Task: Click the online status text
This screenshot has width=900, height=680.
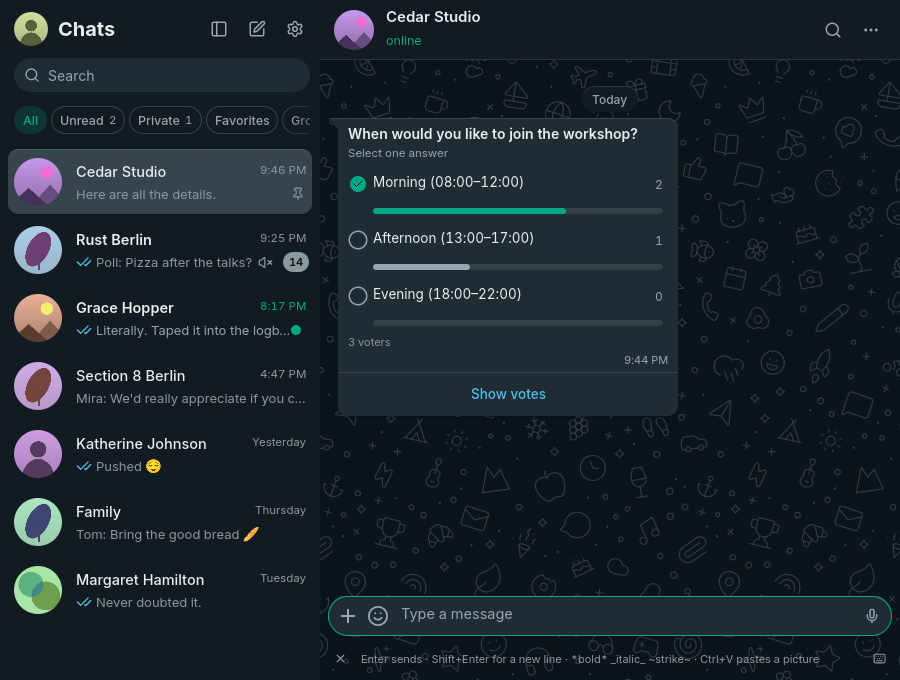Action: 404,41
